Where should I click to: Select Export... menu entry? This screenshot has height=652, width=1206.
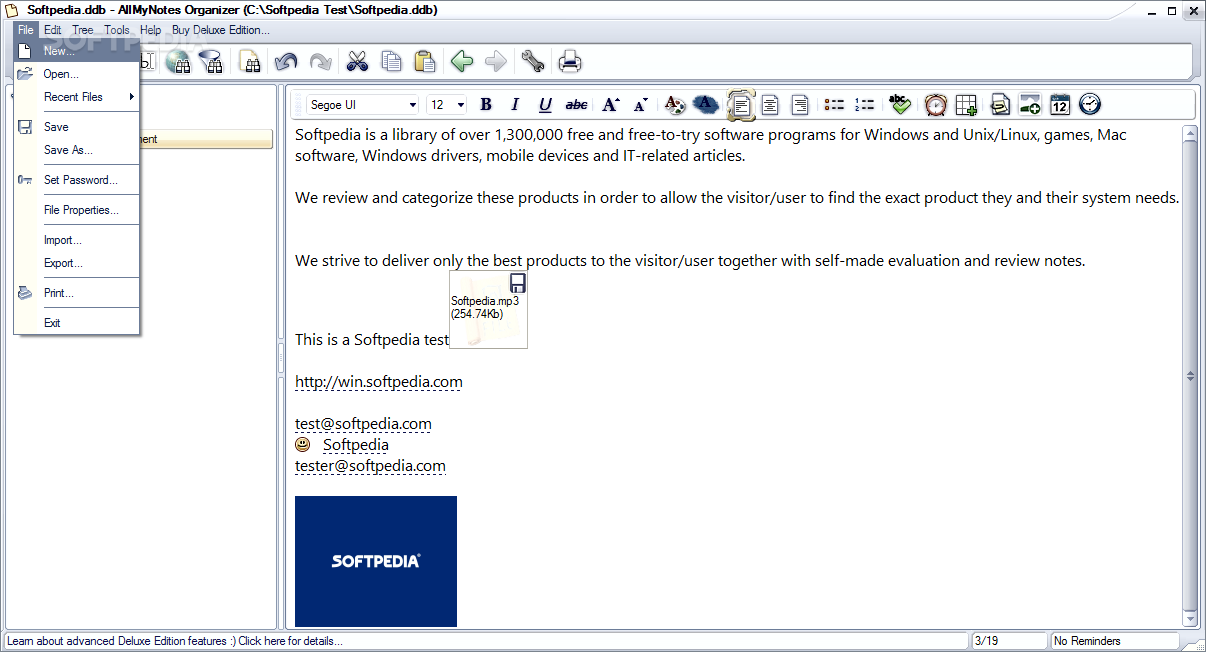[x=77, y=263]
